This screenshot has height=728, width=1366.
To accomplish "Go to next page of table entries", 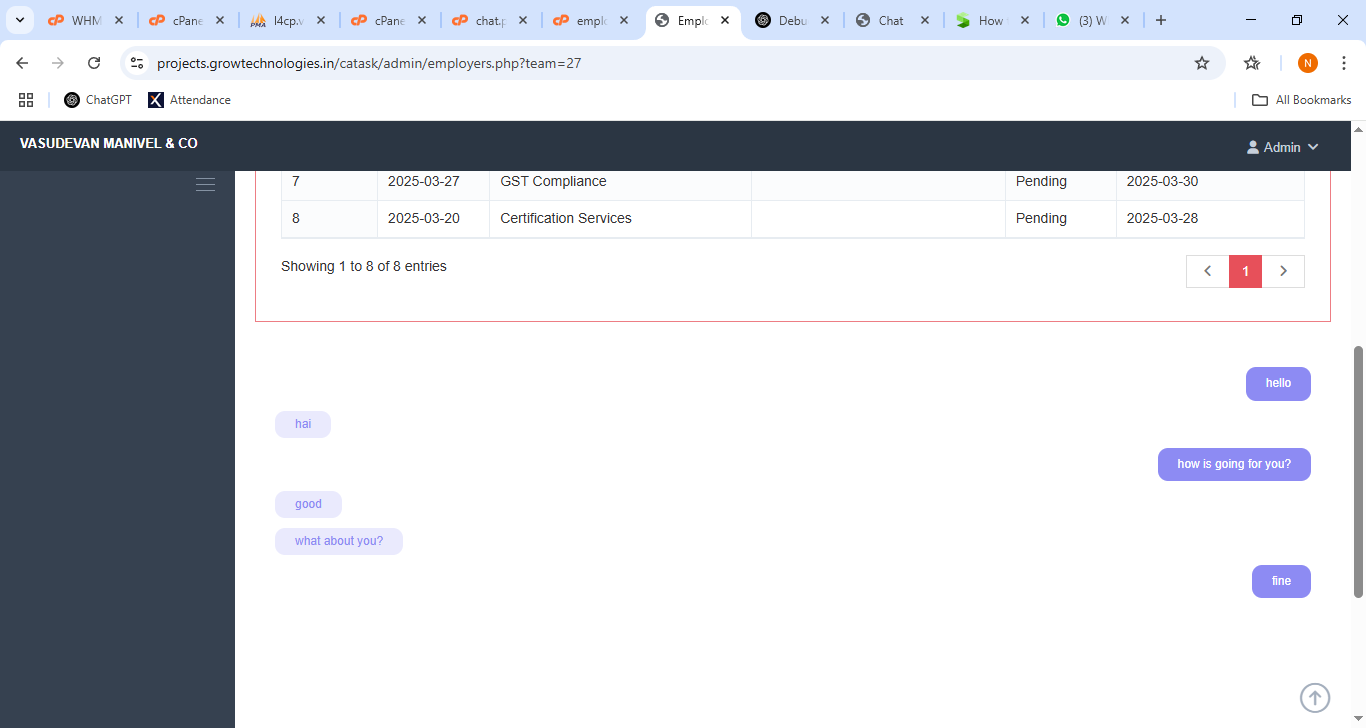I will (x=1283, y=271).
